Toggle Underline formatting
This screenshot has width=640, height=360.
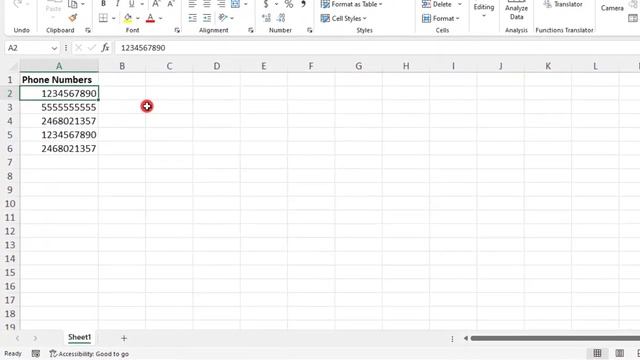coord(131,4)
